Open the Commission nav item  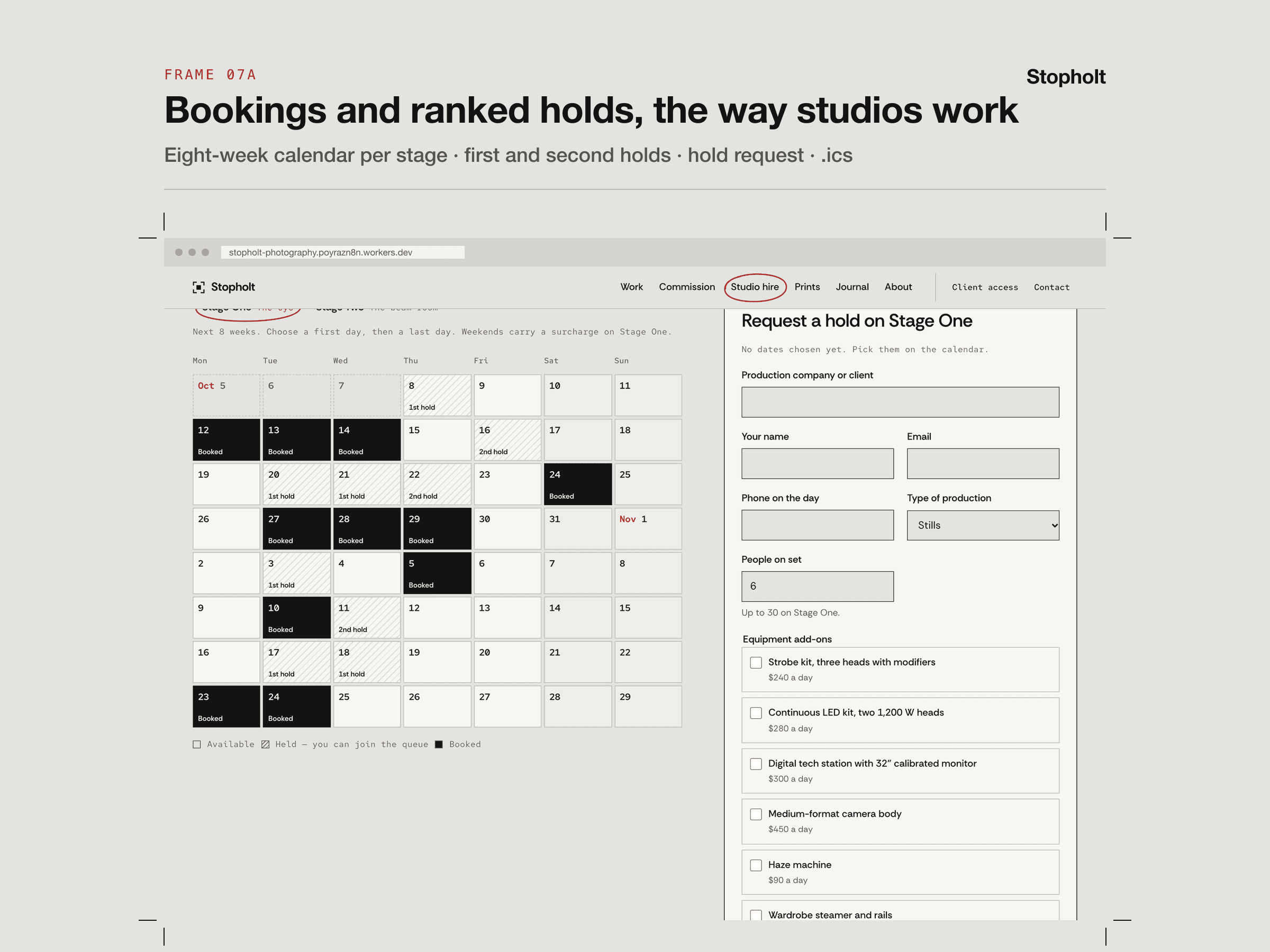click(x=687, y=287)
